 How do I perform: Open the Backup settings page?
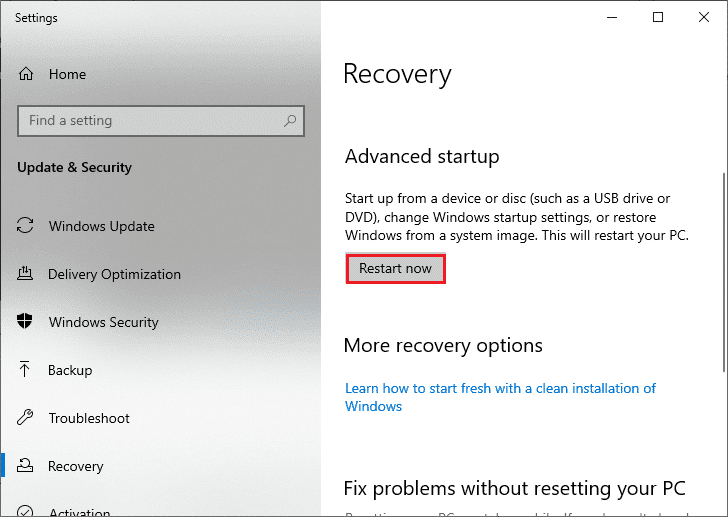tap(70, 370)
